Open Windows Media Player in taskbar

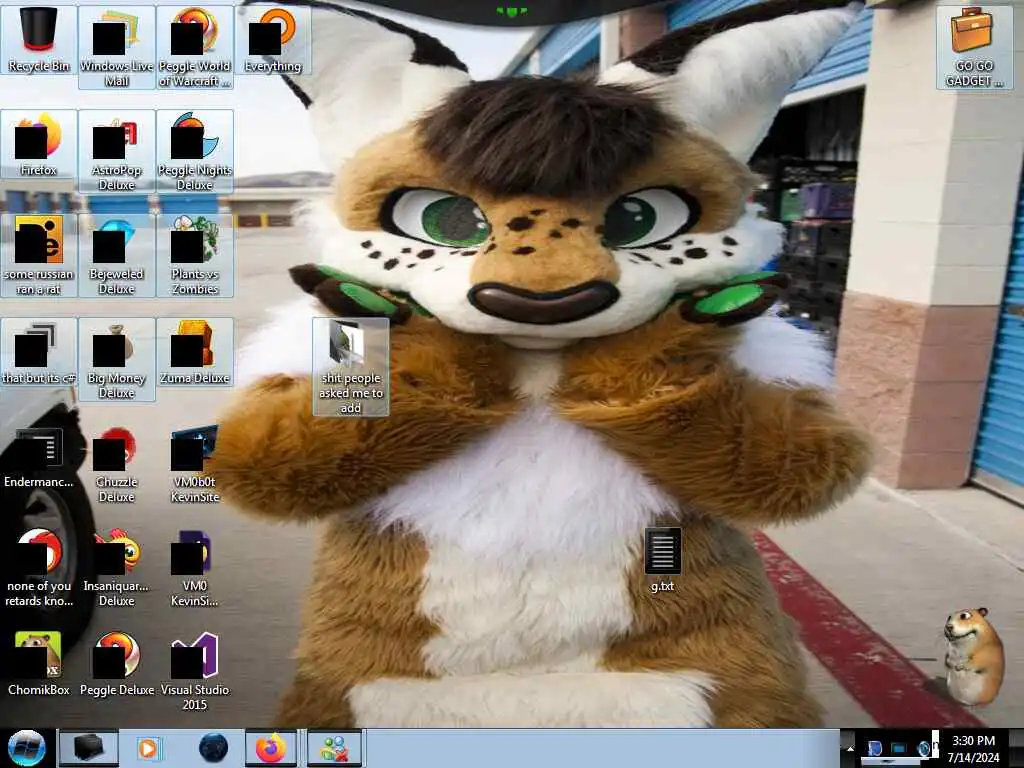(x=150, y=748)
